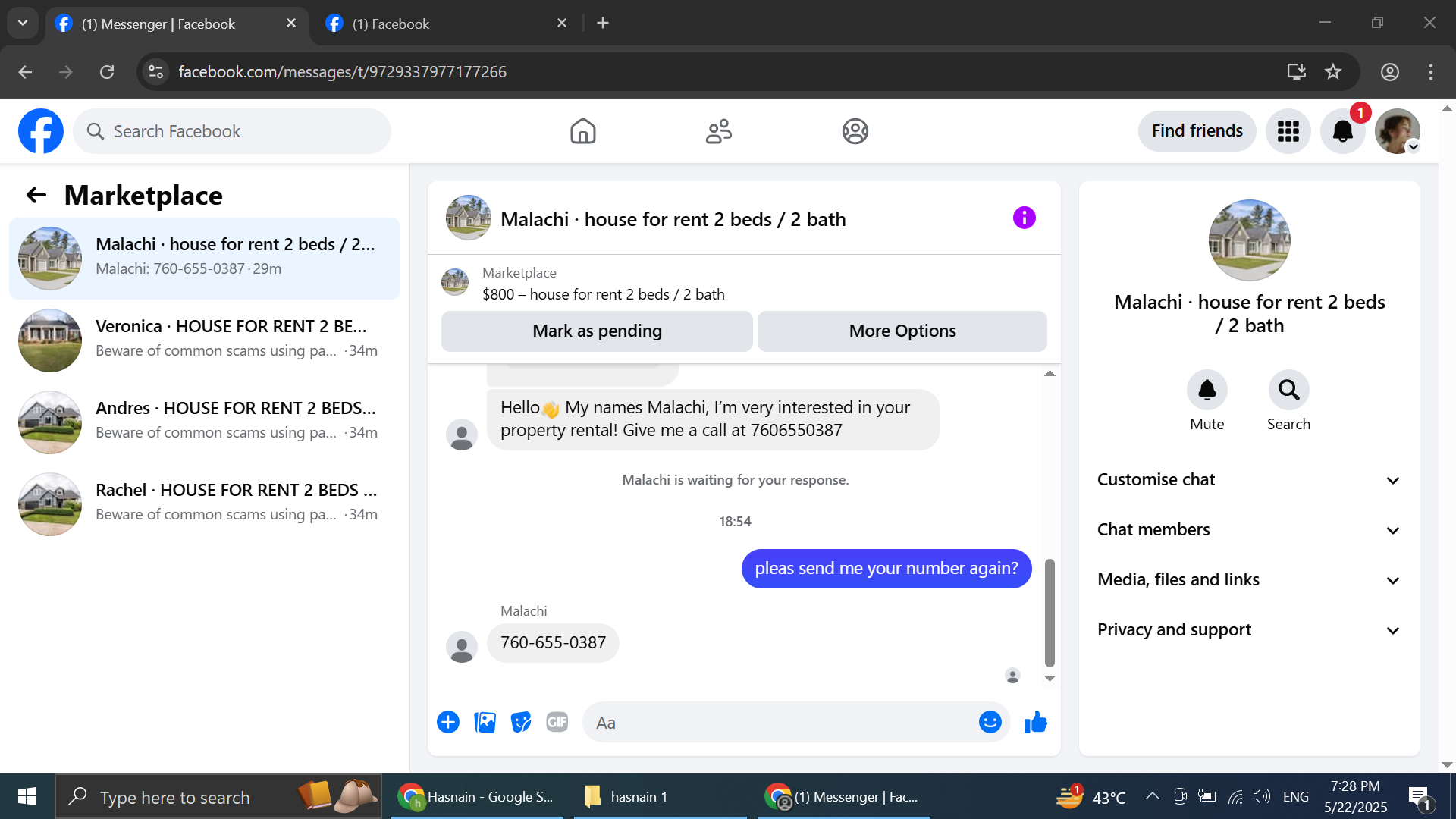The height and width of the screenshot is (819, 1456).
Task: Switch to the (1) Facebook tab
Action: point(447,24)
